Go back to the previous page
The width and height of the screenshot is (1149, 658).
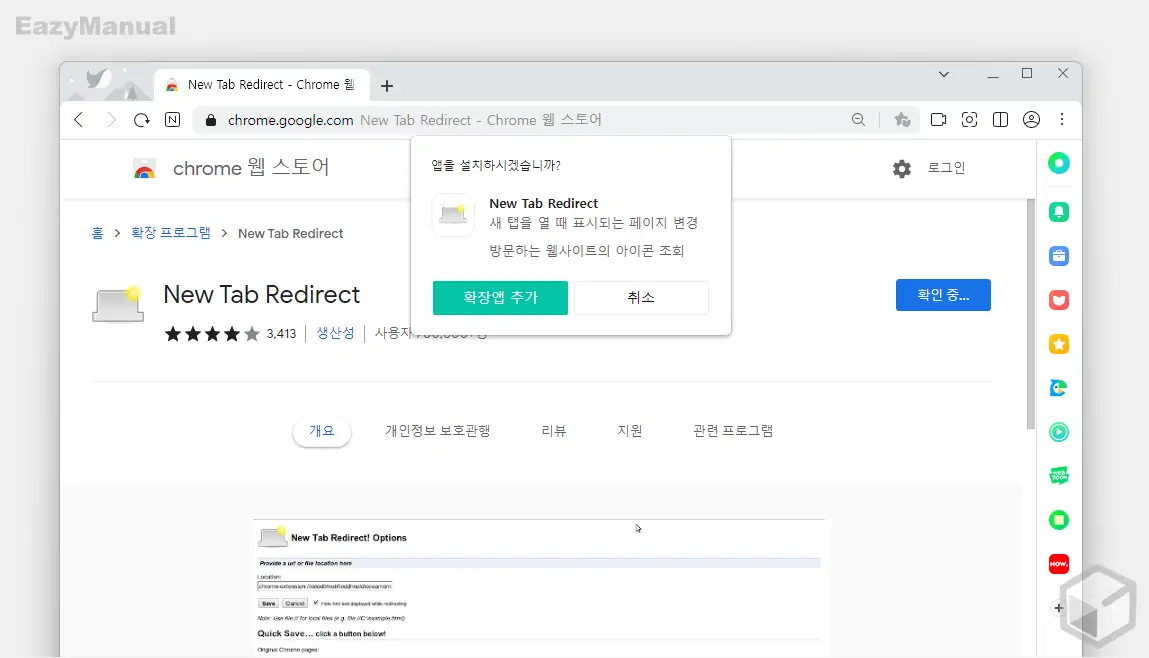coord(78,119)
